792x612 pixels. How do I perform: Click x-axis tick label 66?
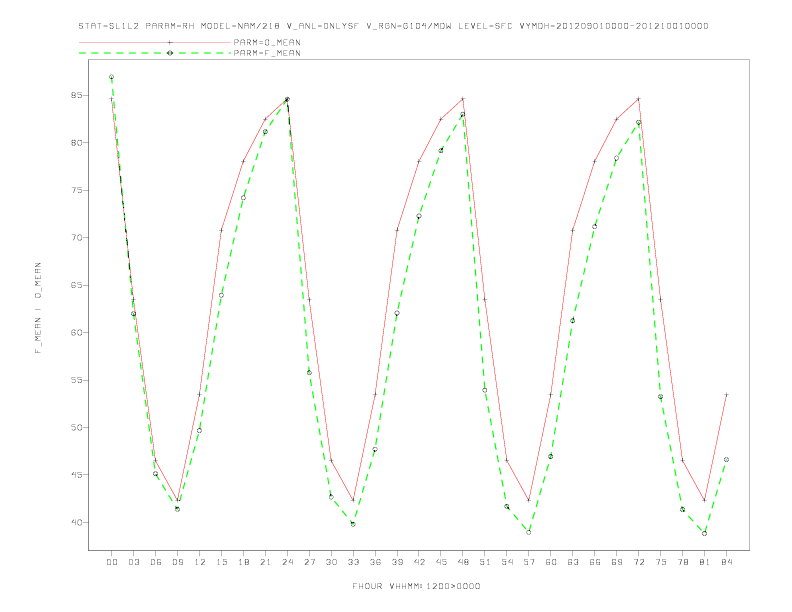(595, 562)
